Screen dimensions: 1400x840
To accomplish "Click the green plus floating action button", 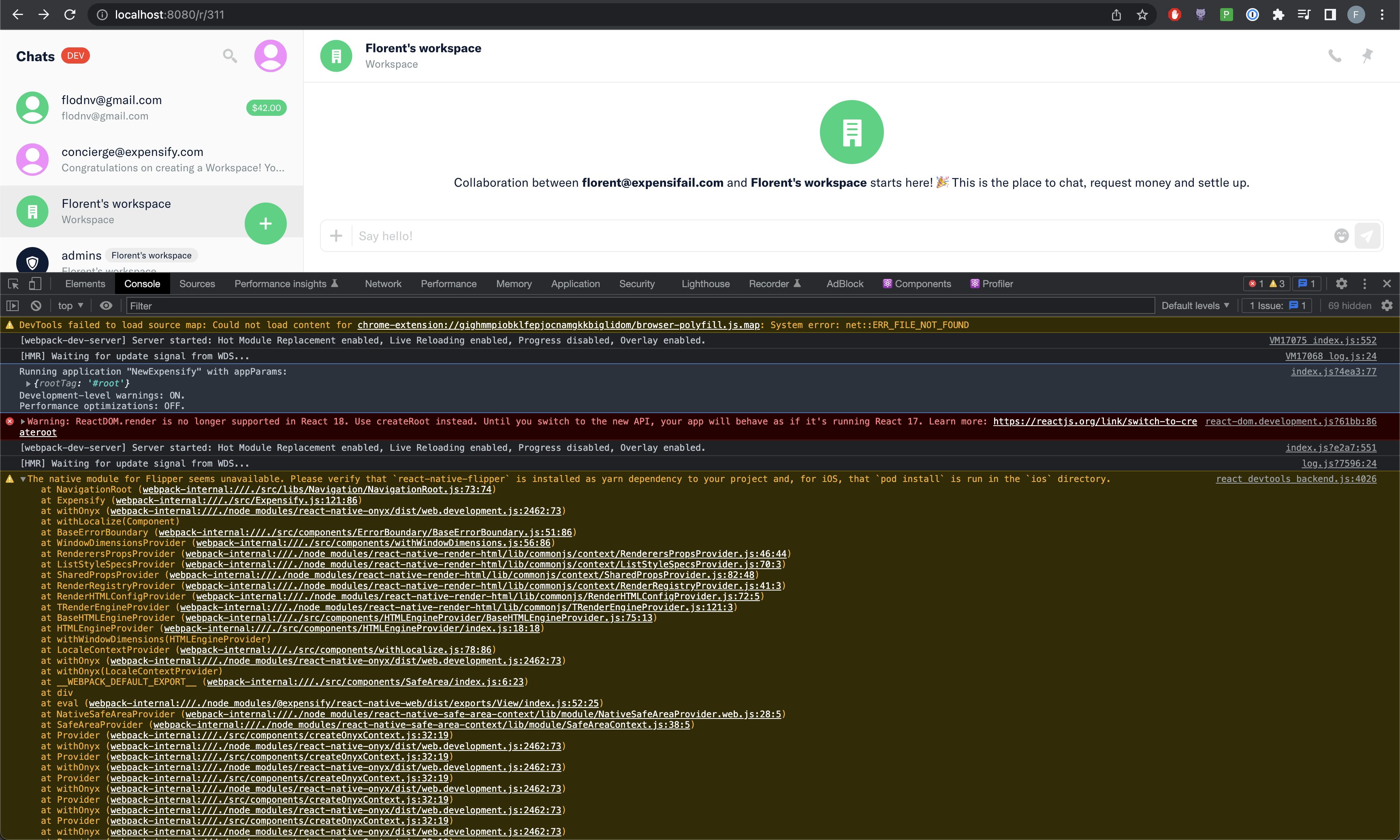I will point(265,223).
